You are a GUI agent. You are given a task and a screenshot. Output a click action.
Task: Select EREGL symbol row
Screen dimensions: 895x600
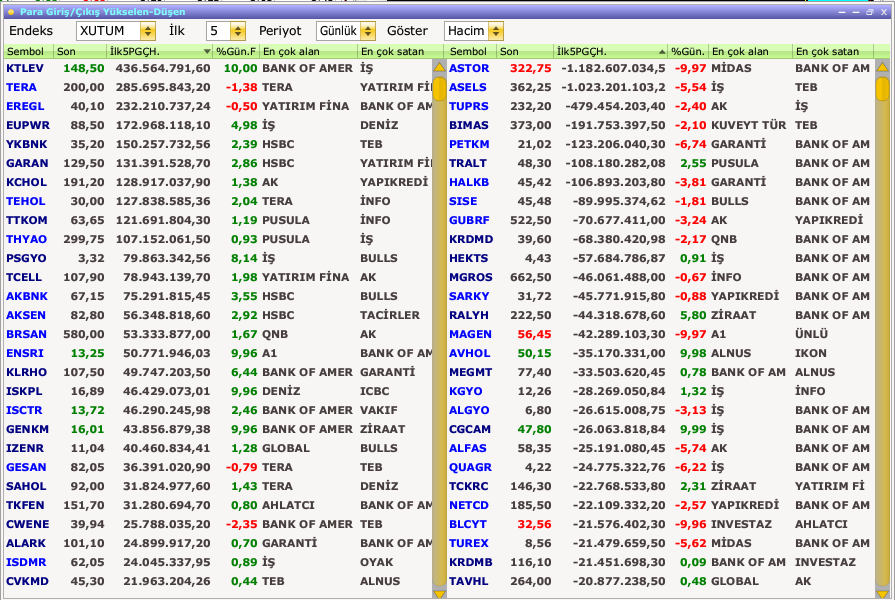pyautogui.click(x=219, y=106)
